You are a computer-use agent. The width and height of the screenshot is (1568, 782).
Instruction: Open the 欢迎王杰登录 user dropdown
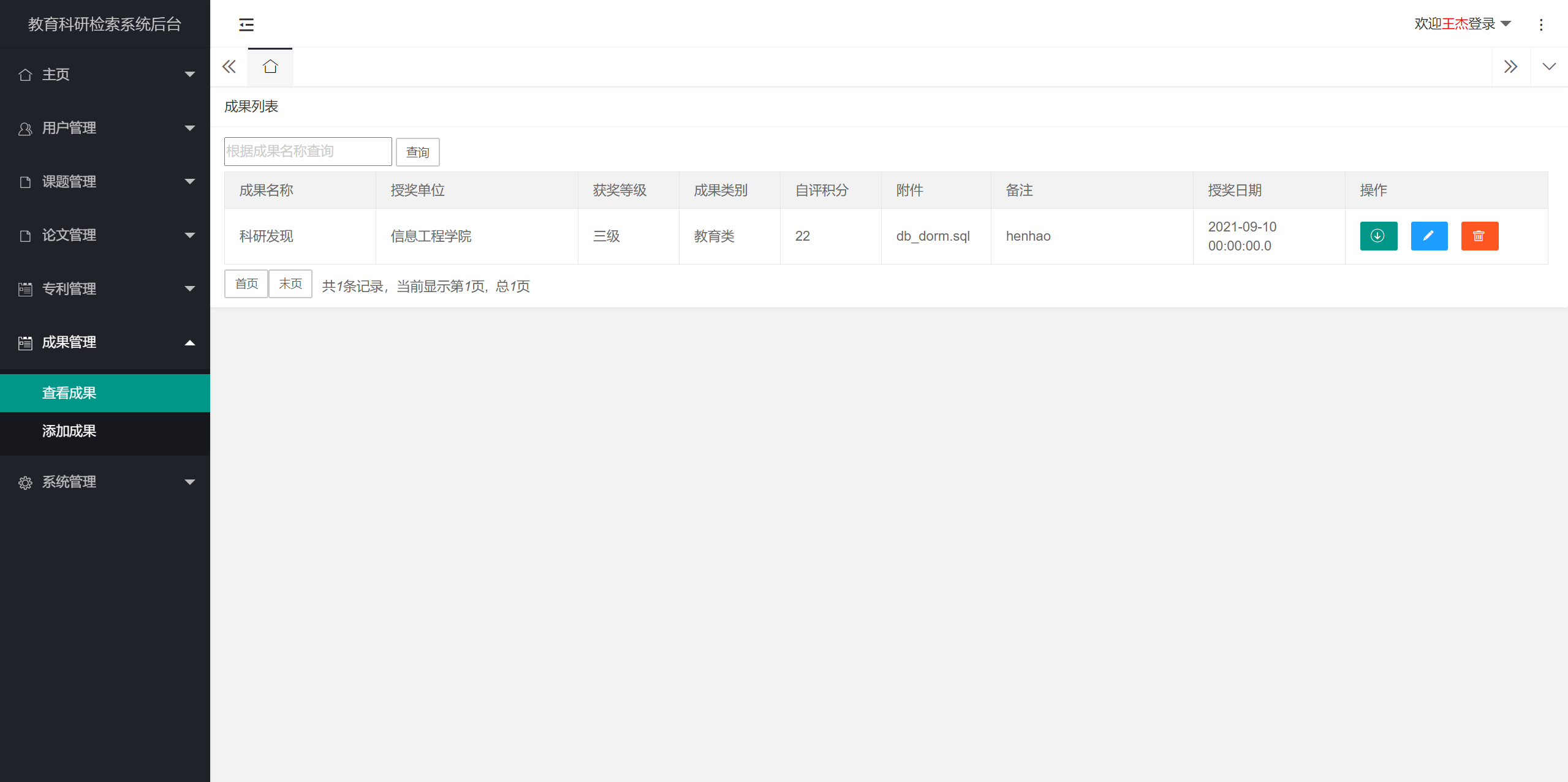1462,24
